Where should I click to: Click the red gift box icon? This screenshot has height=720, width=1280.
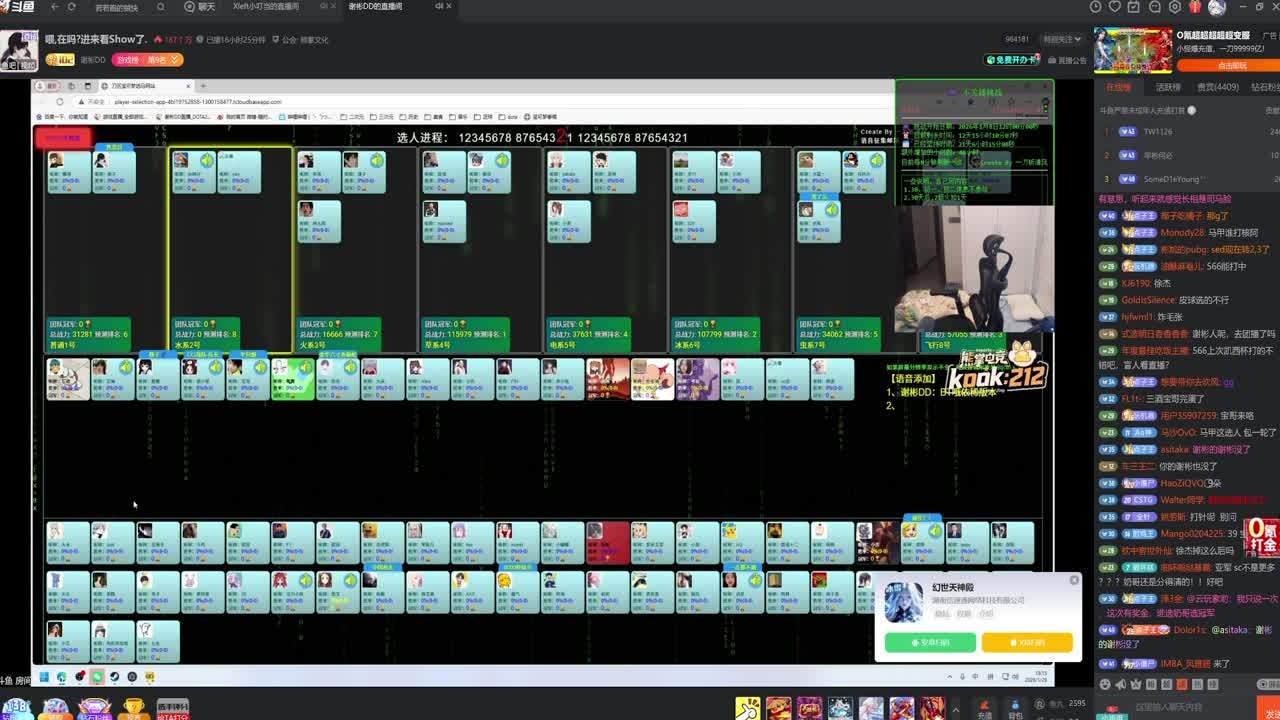pyautogui.click(x=1195, y=7)
